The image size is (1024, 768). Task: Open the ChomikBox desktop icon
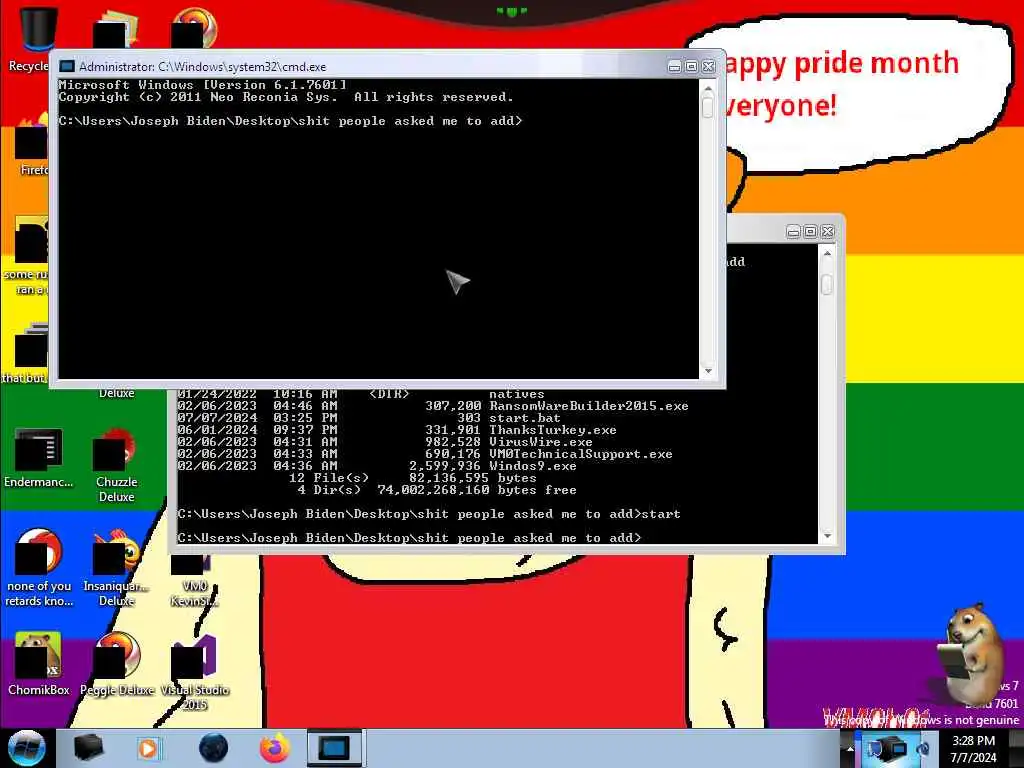(39, 664)
